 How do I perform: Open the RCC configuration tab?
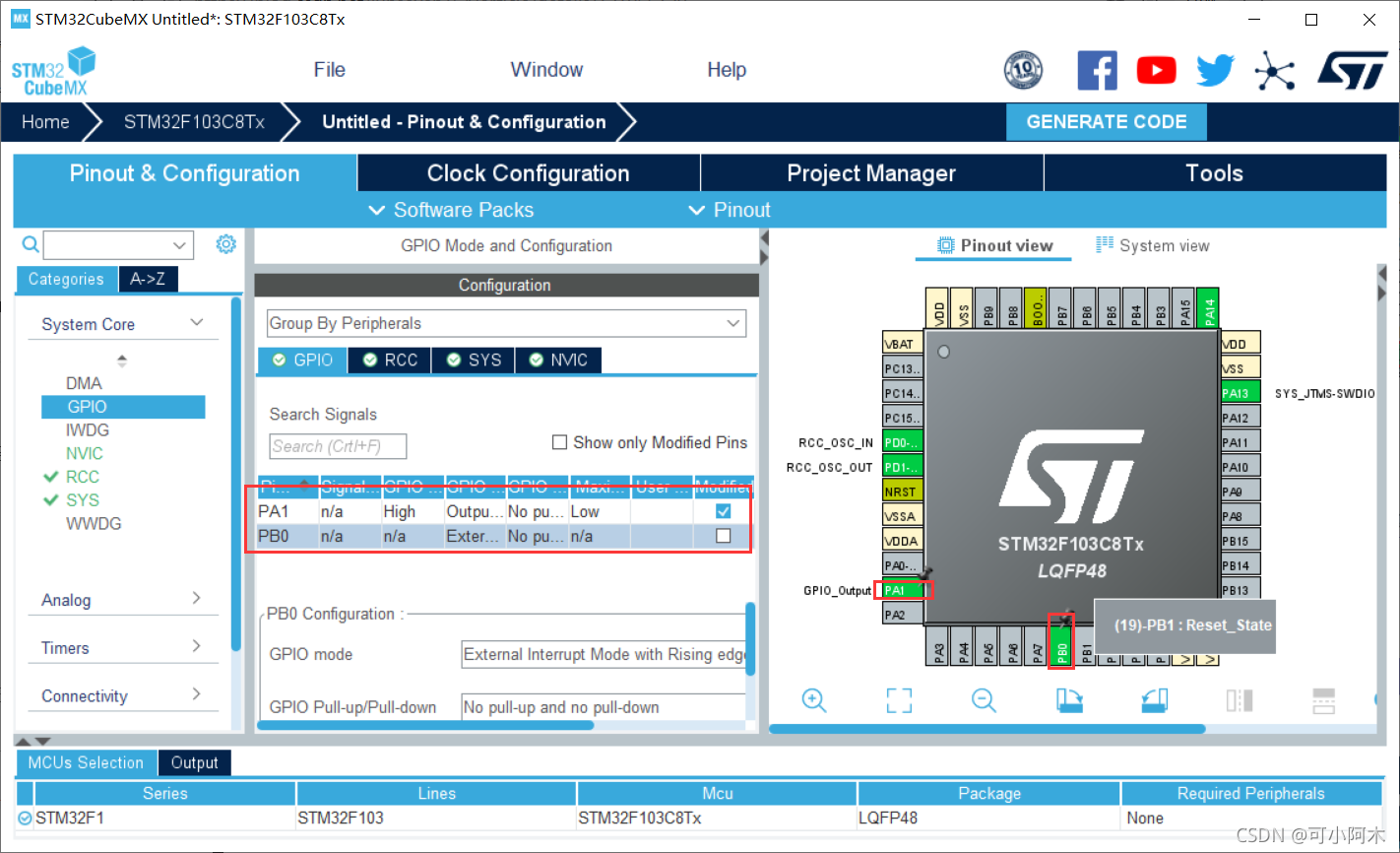[x=390, y=361]
